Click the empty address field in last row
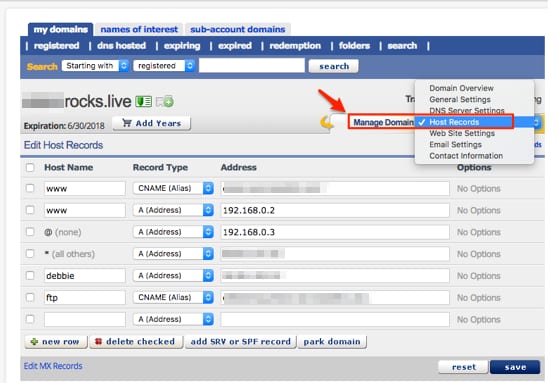The height and width of the screenshot is (386, 558). point(335,319)
